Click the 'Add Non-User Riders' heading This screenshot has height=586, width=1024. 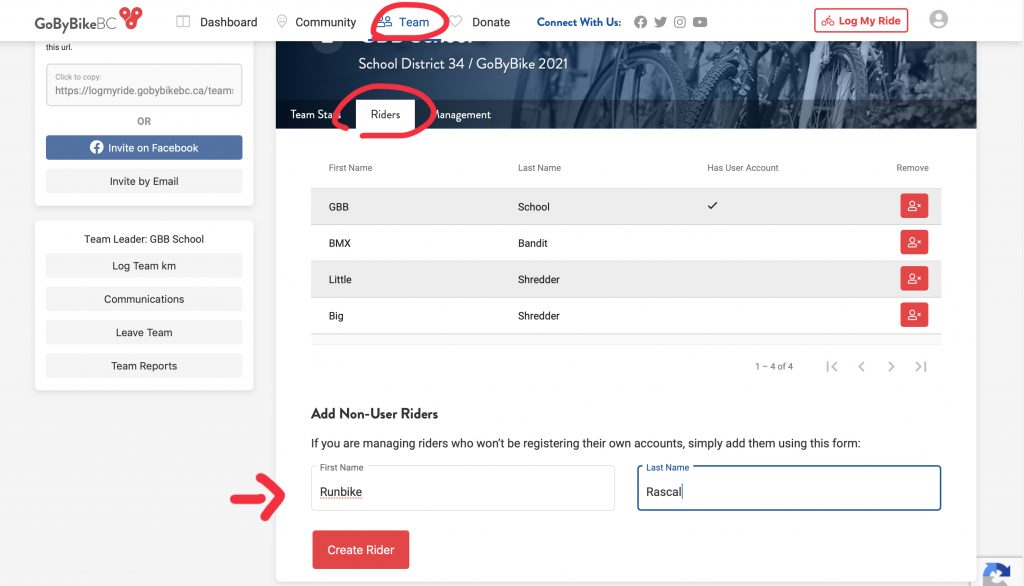(x=374, y=414)
